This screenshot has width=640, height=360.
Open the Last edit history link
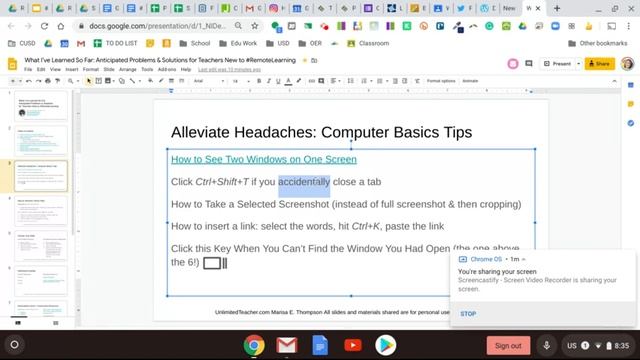coord(229,70)
